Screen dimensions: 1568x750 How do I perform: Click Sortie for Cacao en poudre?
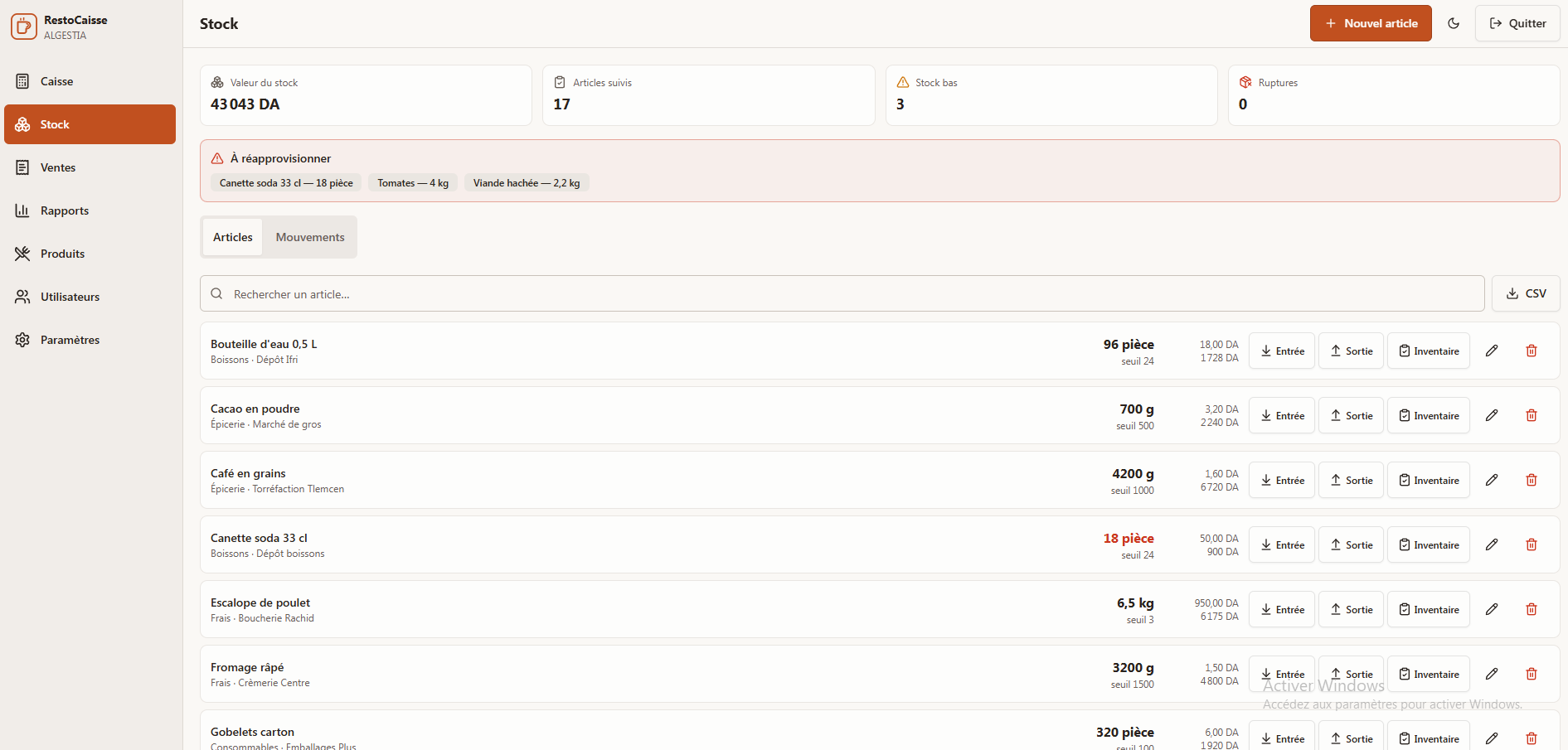[x=1351, y=415]
